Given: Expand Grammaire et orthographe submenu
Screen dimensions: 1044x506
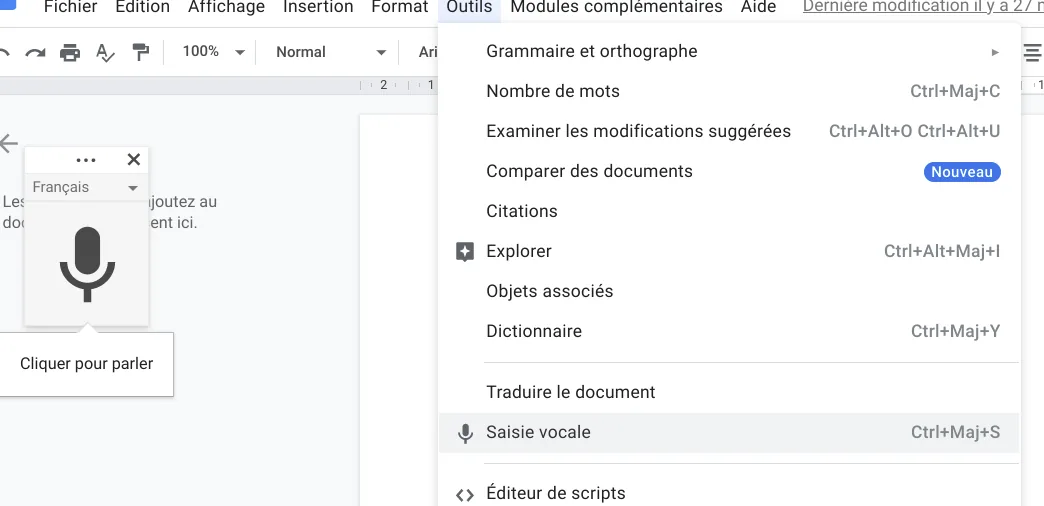Looking at the screenshot, I should point(730,51).
